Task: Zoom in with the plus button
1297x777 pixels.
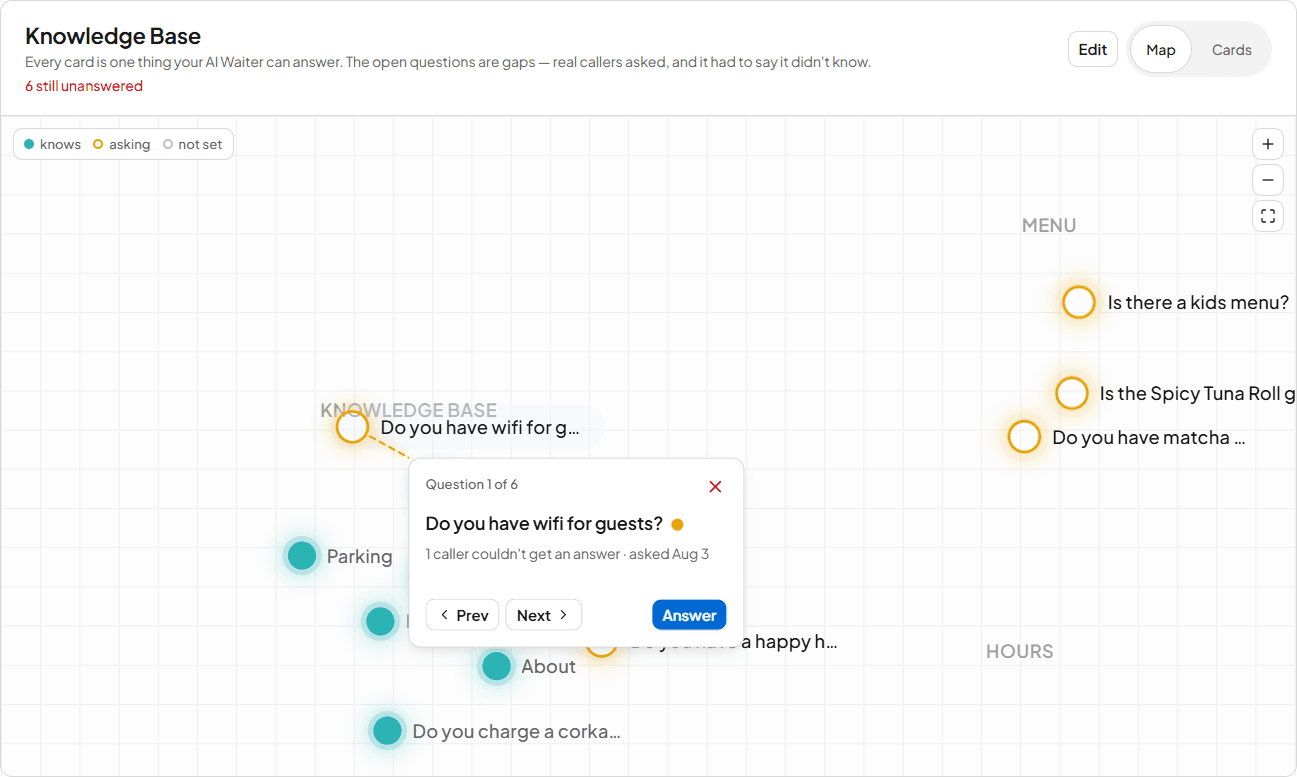Action: point(1268,144)
